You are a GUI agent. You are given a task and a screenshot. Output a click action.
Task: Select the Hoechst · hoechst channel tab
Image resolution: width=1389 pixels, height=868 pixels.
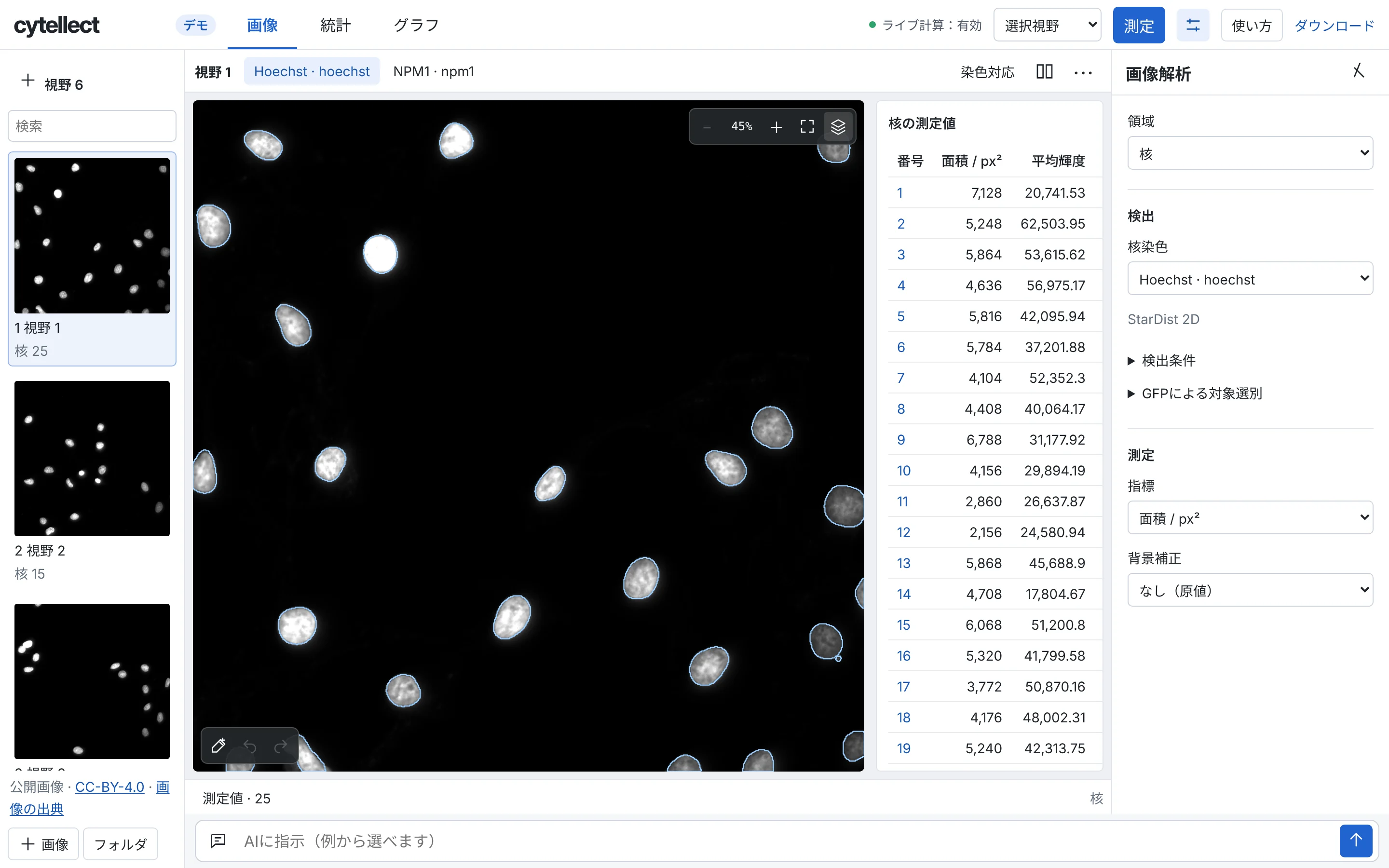(x=312, y=71)
